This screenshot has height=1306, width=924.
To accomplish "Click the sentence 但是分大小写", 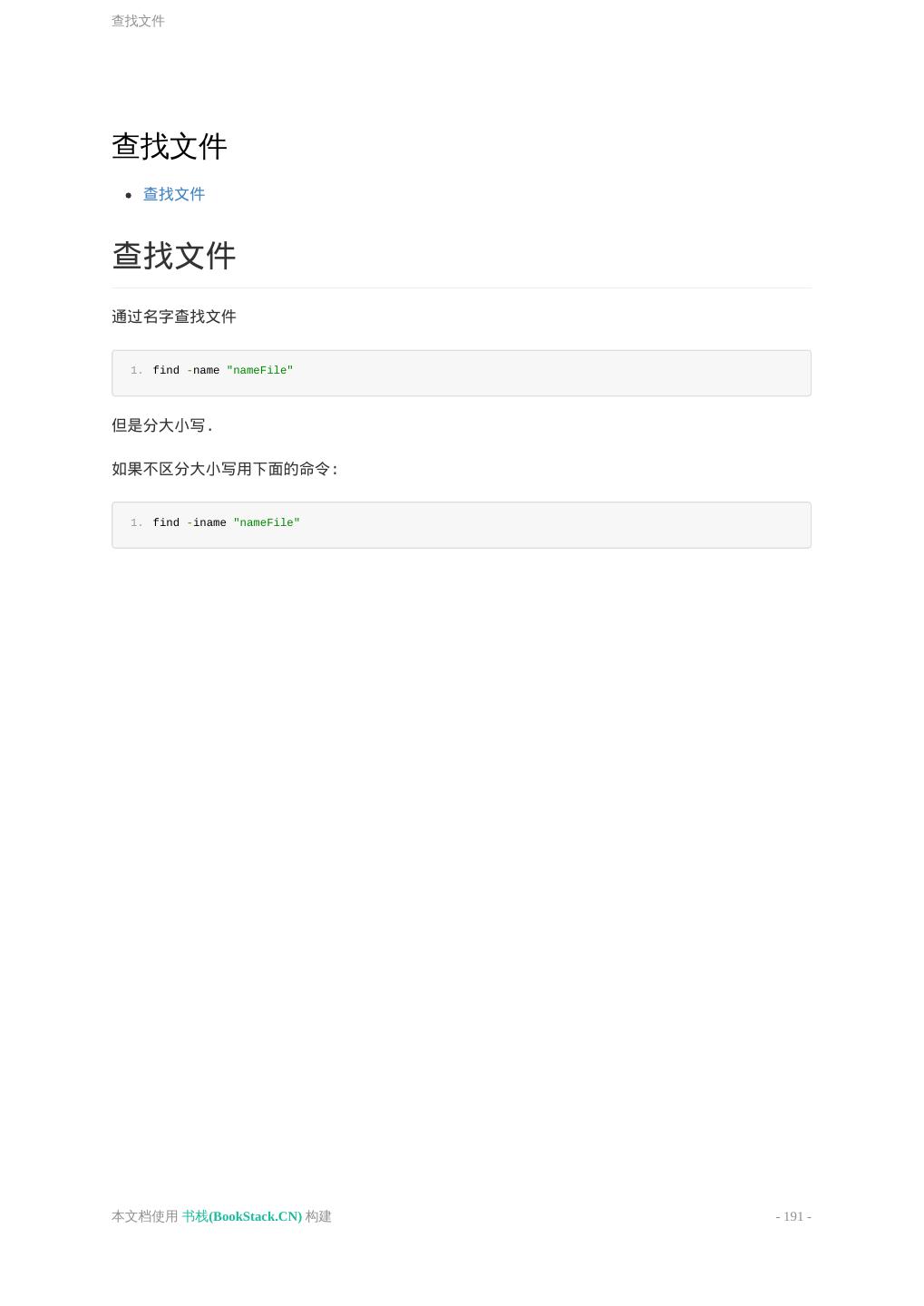I will pos(162,425).
